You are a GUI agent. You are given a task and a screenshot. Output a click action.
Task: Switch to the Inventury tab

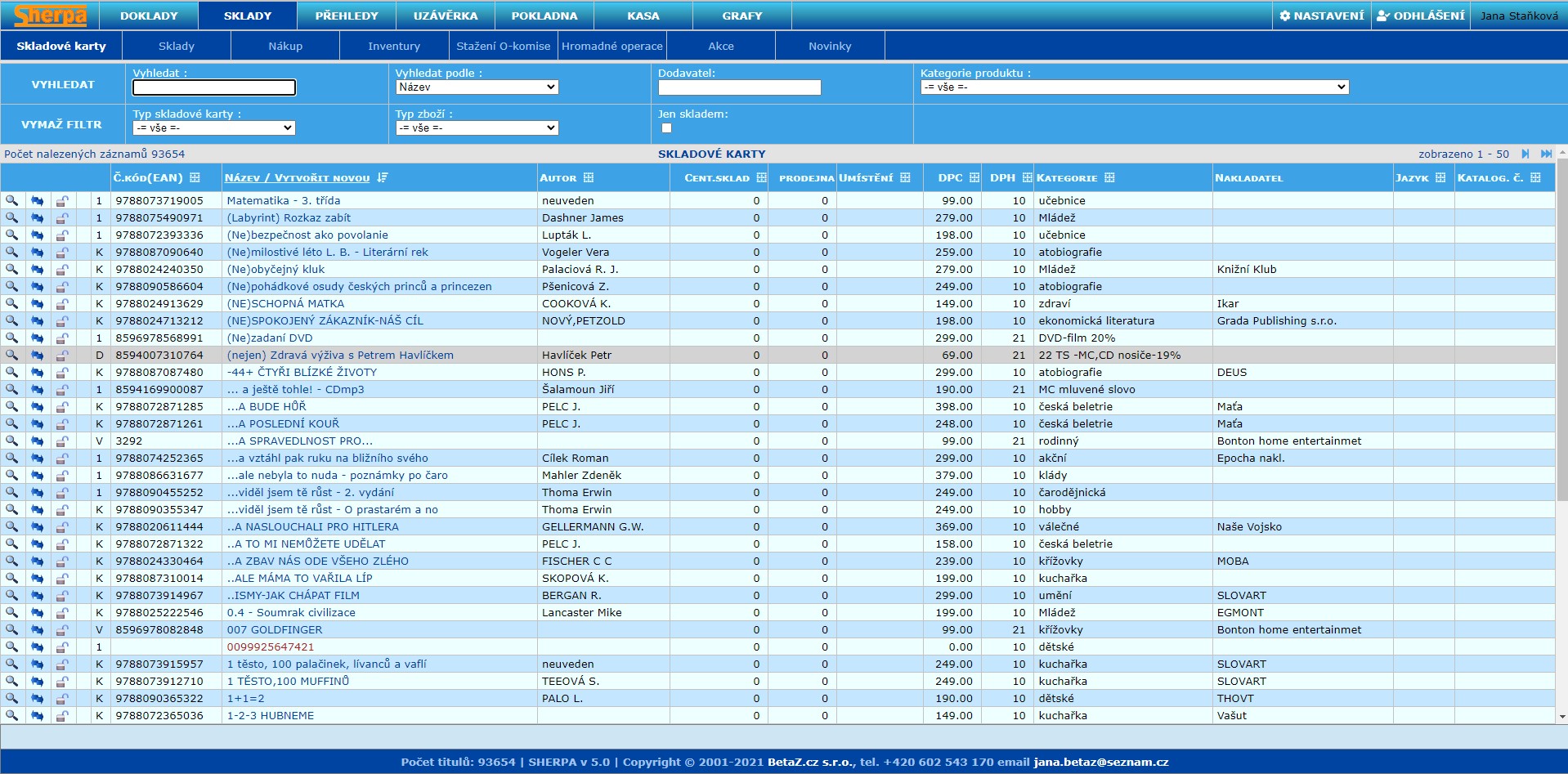393,46
